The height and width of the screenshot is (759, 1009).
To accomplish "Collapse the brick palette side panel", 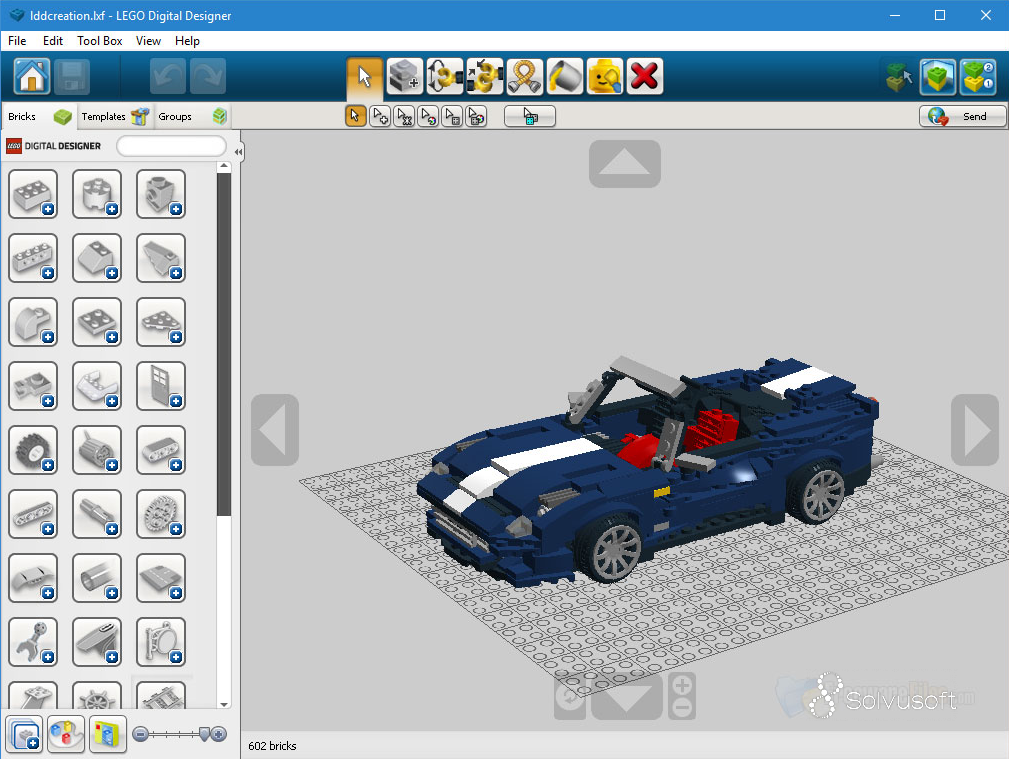I will 238,152.
